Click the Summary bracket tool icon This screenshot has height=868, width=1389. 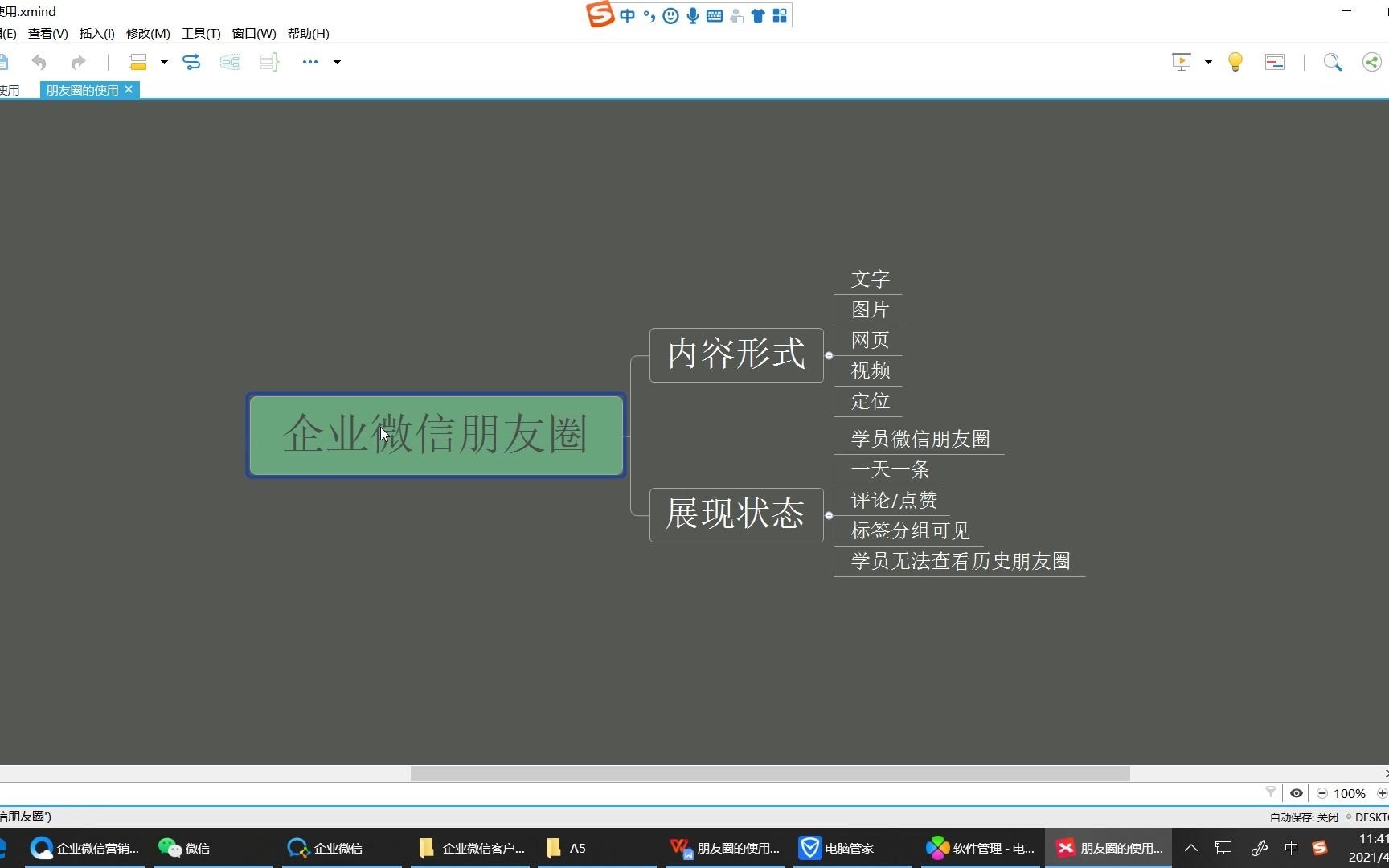click(269, 62)
